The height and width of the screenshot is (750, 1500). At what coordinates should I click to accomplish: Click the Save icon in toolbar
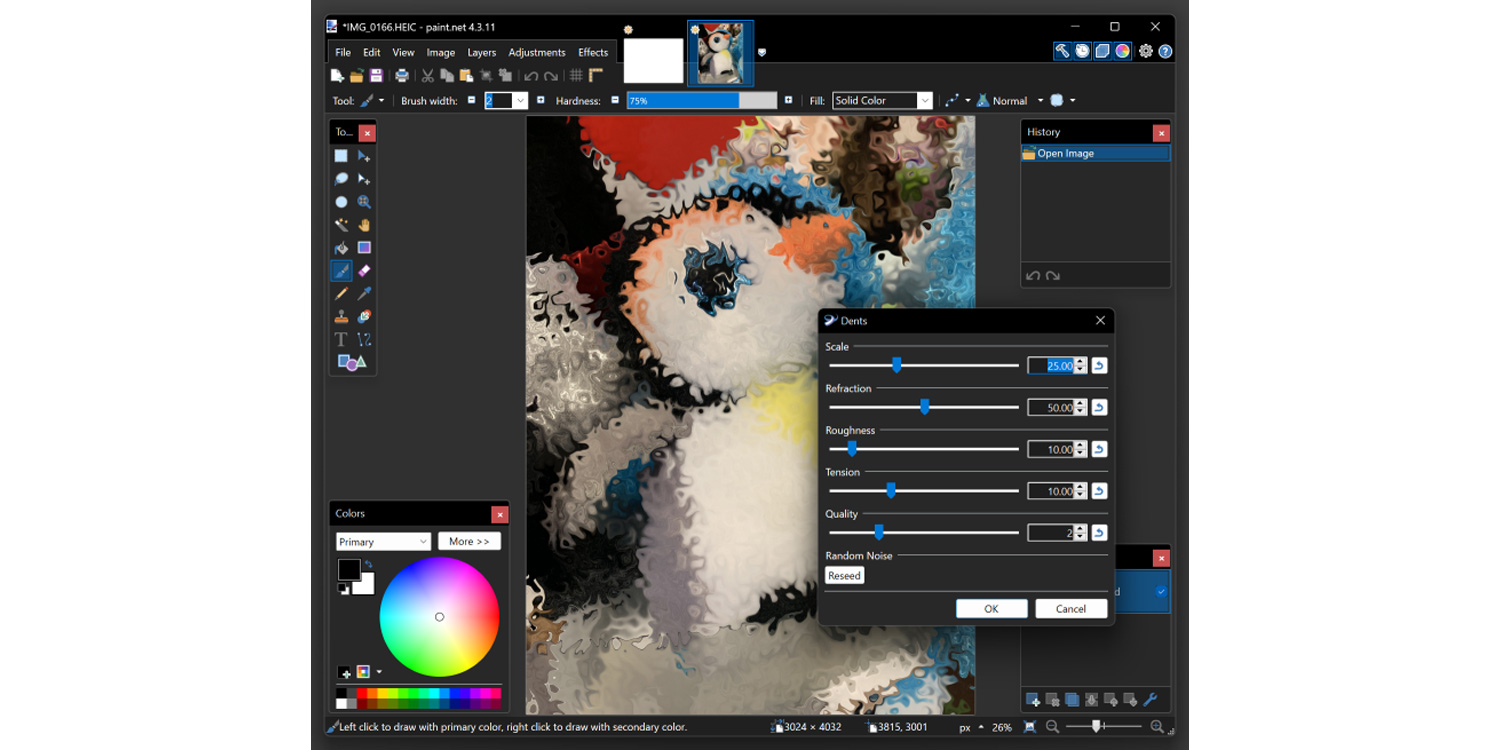point(376,76)
